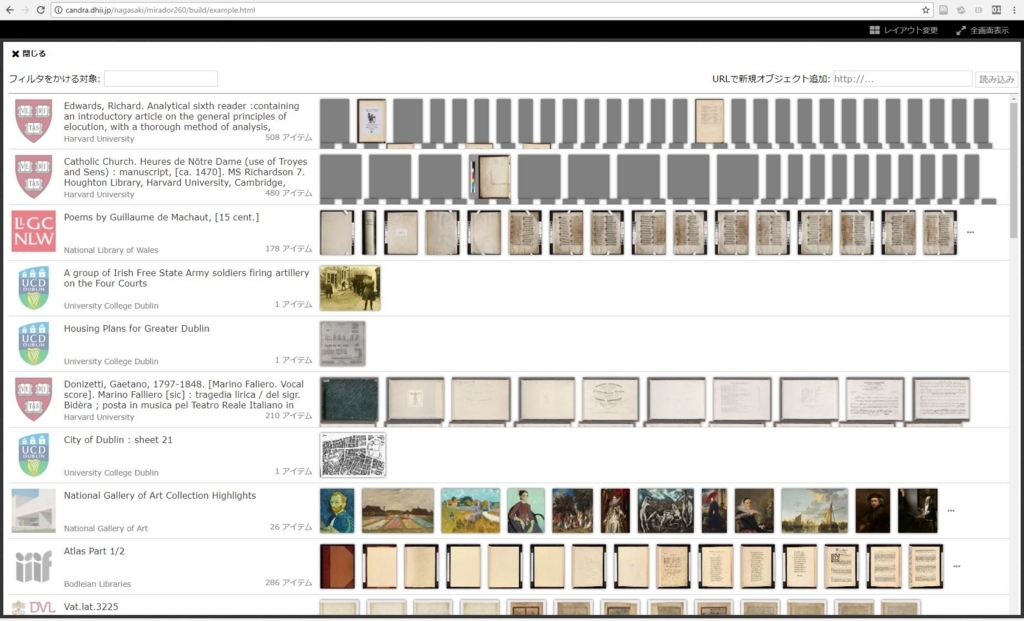
Task: Click the DVL logo for Vat.lat.3225
Action: (x=33, y=608)
